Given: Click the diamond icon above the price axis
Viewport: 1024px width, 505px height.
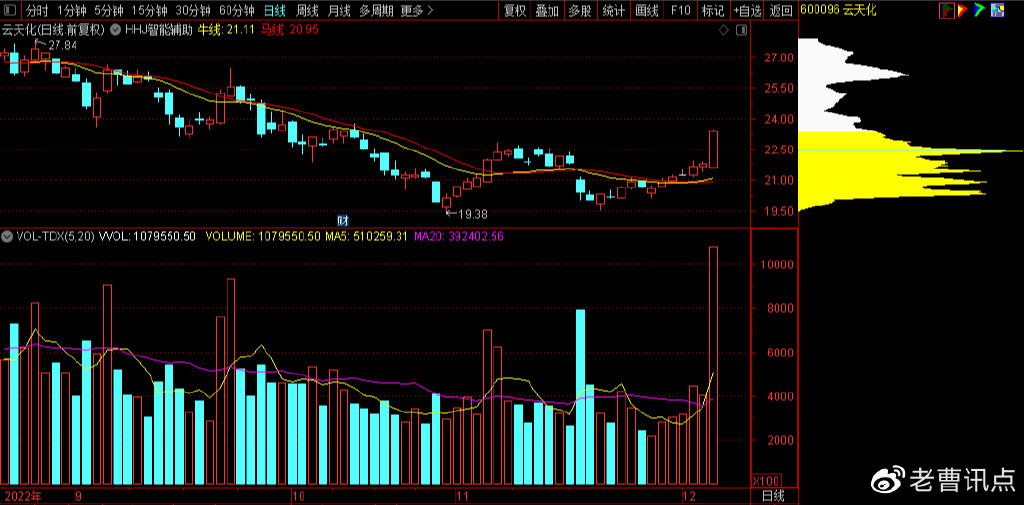Looking at the screenshot, I should click(724, 31).
